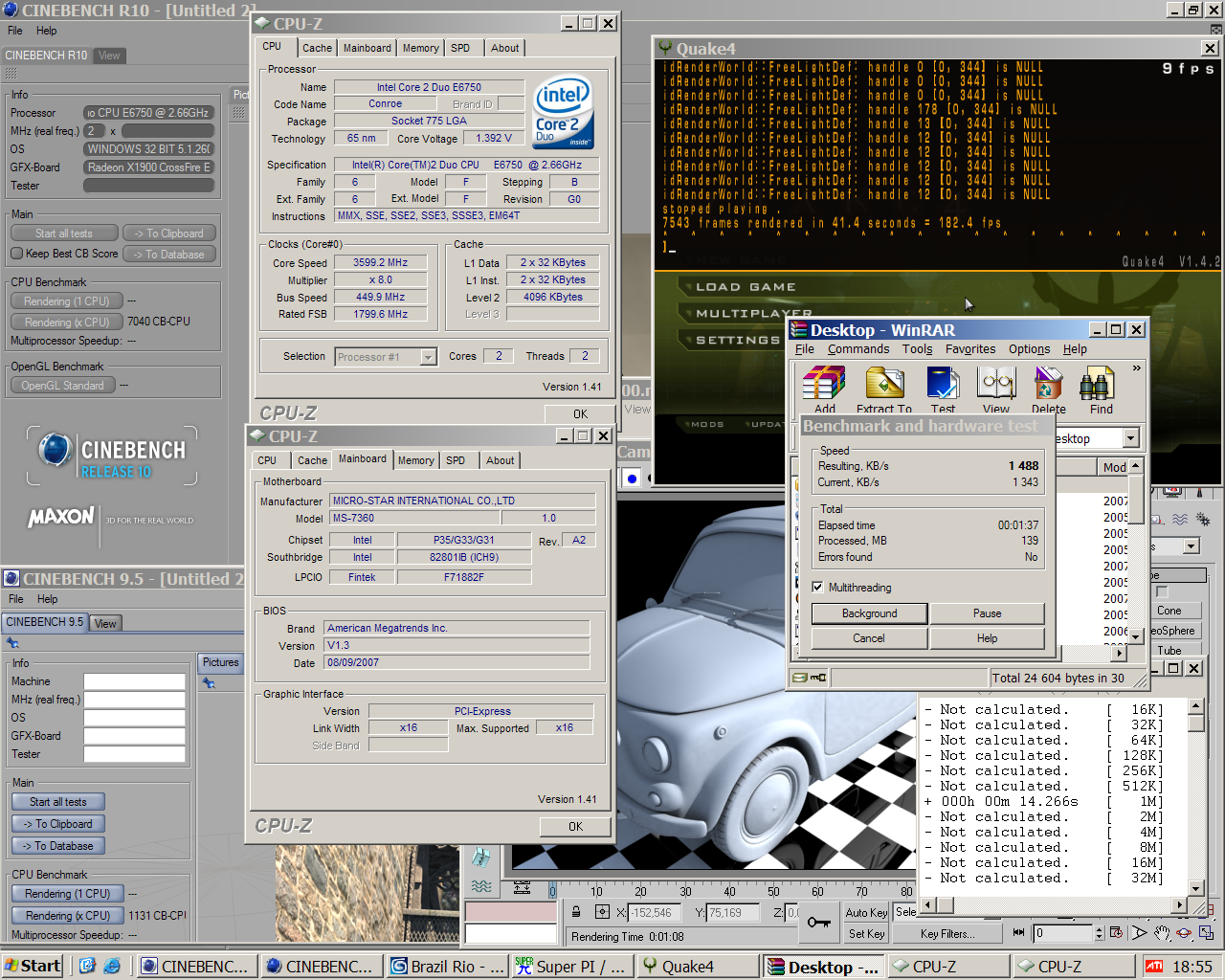The image size is (1225, 980).
Task: Click WinRAR View file icon
Action: click(996, 384)
